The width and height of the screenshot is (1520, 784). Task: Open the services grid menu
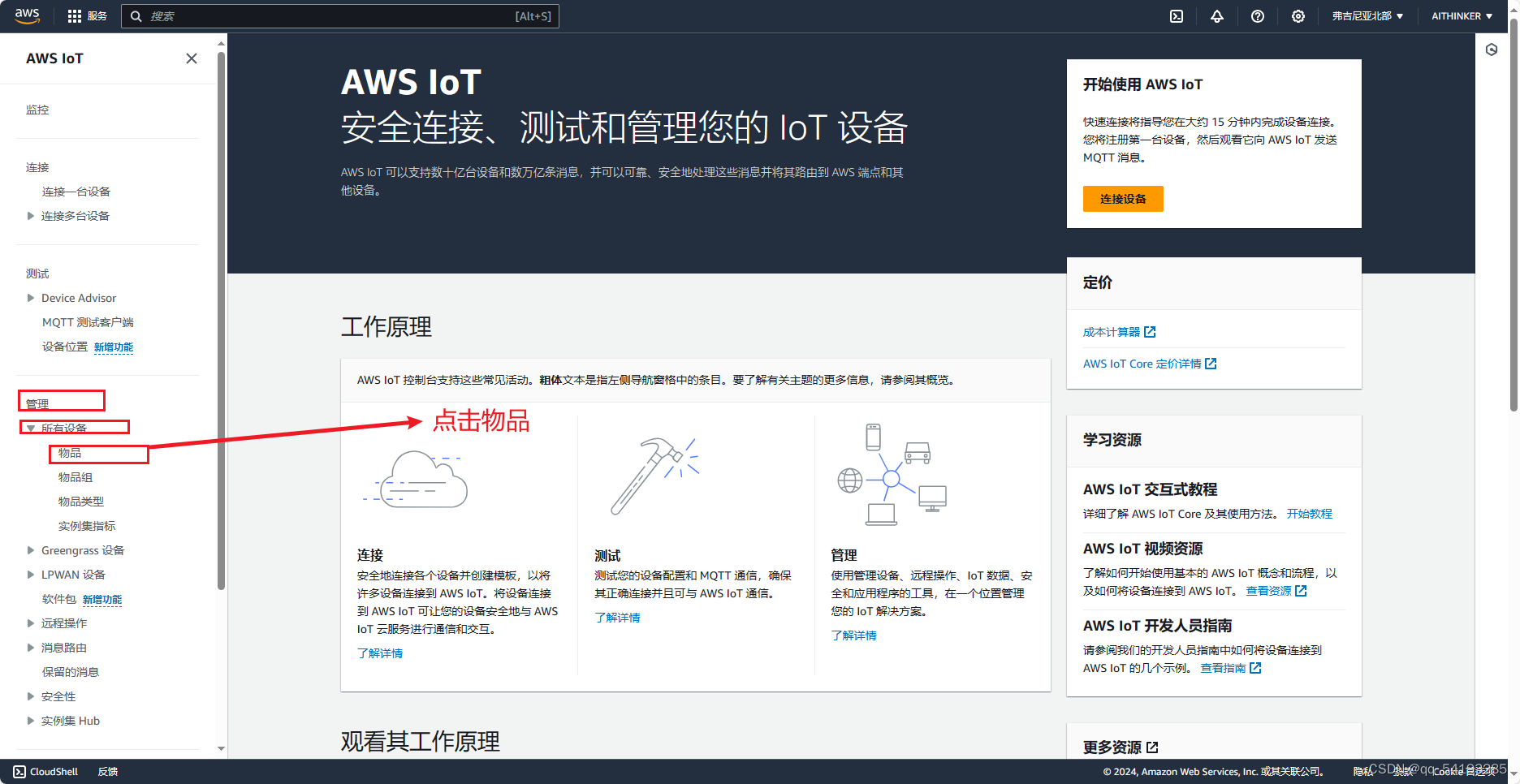(75, 16)
